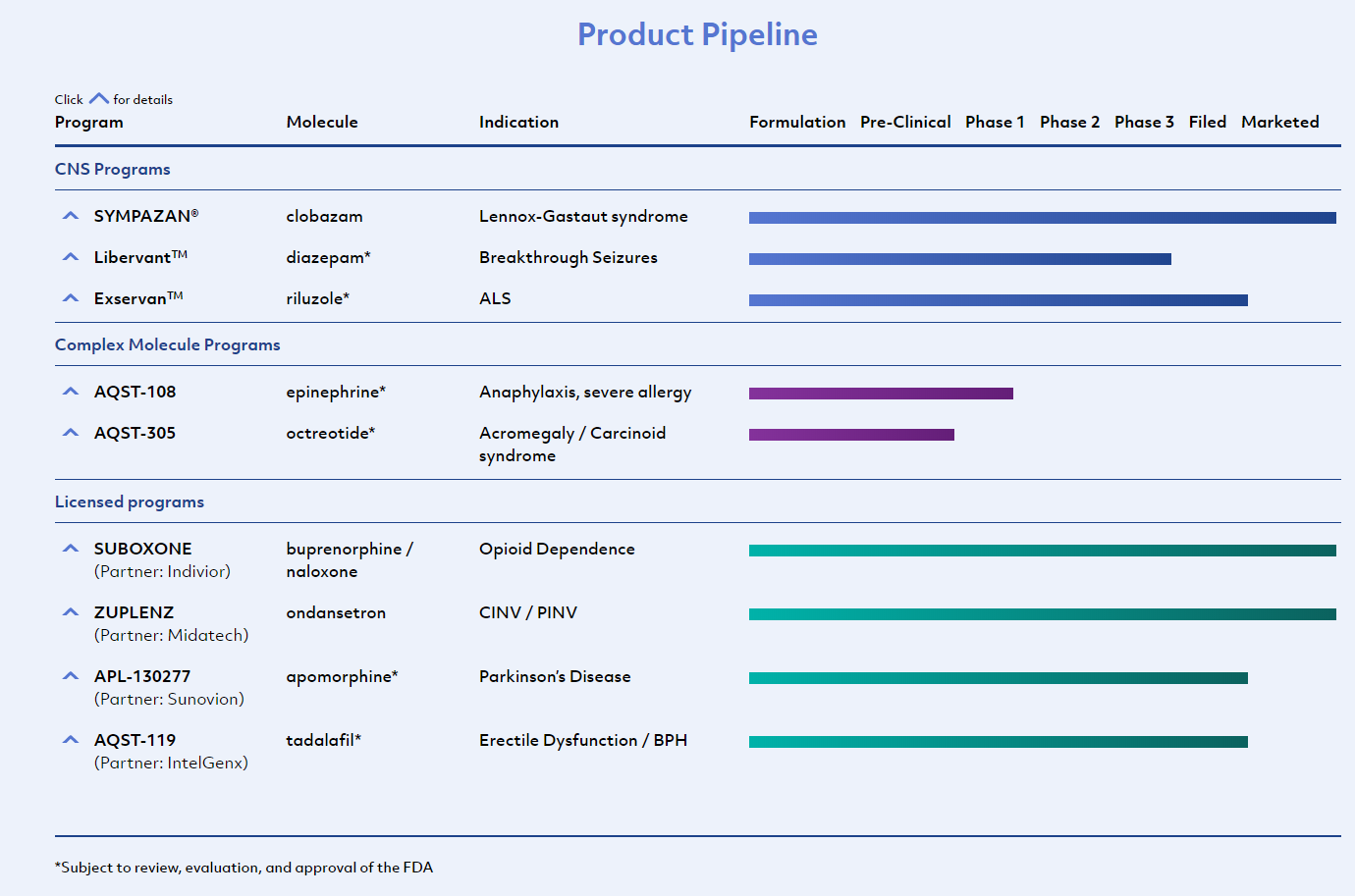Select the AQST-305 program name
This screenshot has height=896, width=1355.
click(x=135, y=433)
